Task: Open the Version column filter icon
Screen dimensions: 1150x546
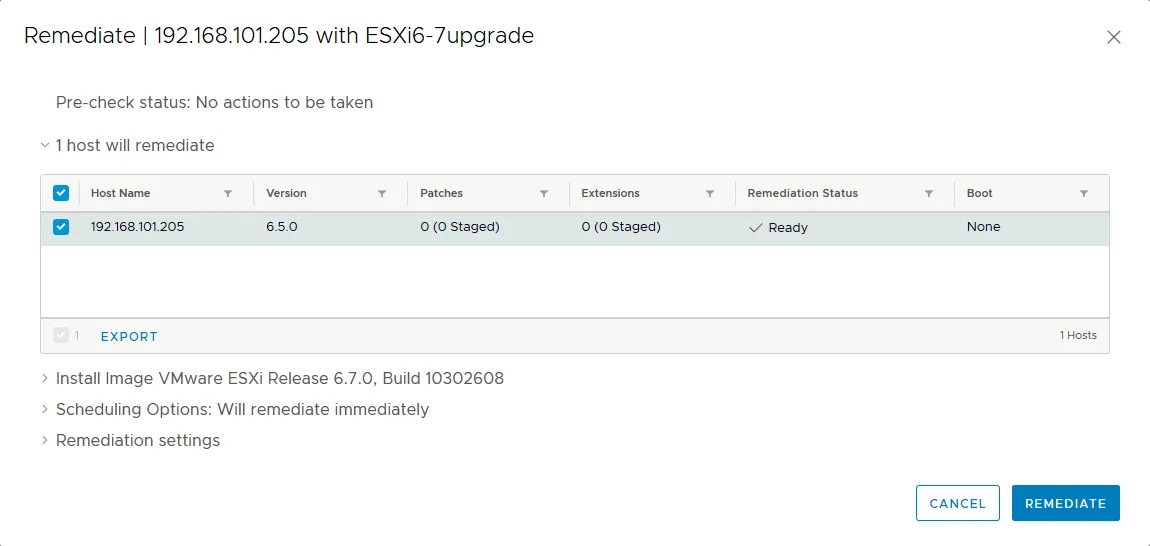Action: (x=382, y=194)
